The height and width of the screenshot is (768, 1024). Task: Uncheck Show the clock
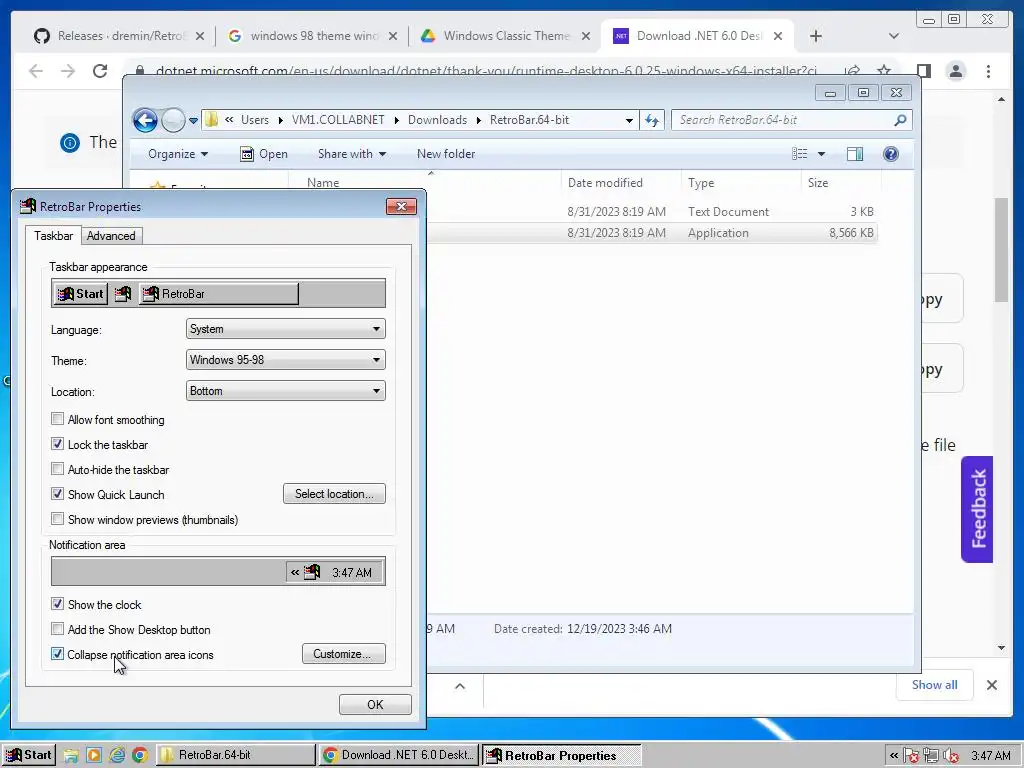tap(57, 604)
